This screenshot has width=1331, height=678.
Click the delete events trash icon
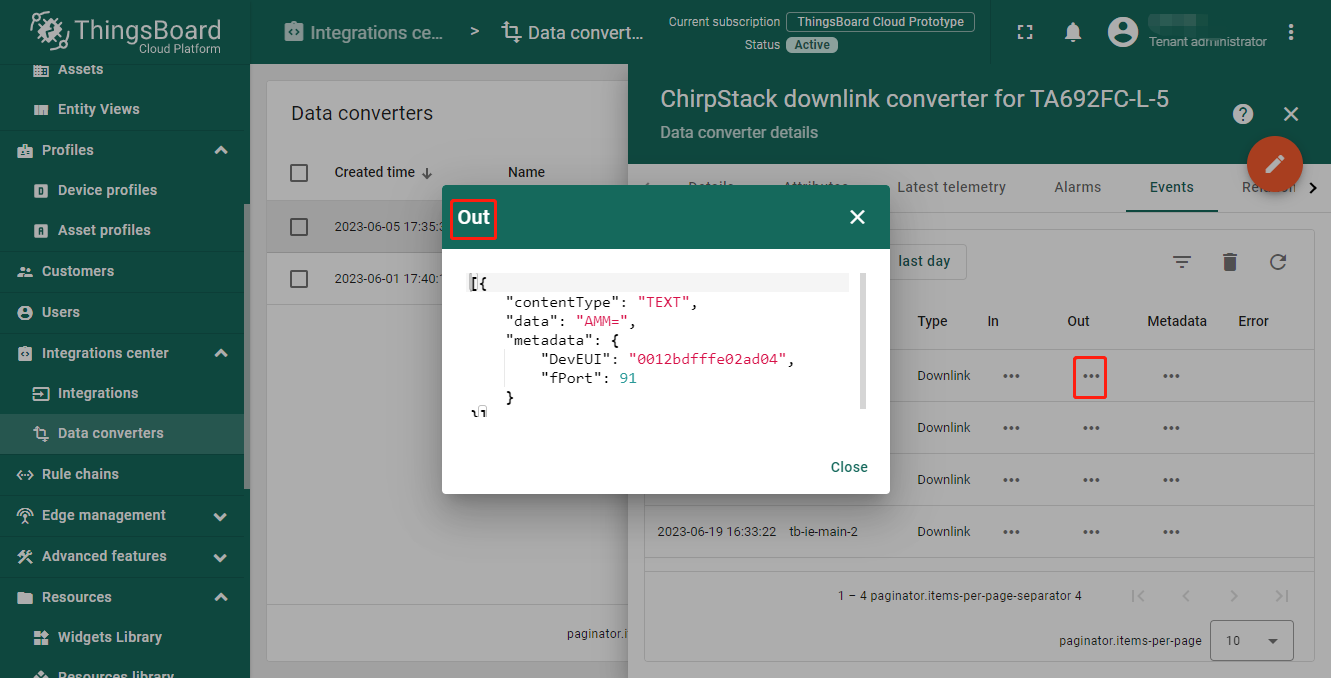pyautogui.click(x=1230, y=262)
